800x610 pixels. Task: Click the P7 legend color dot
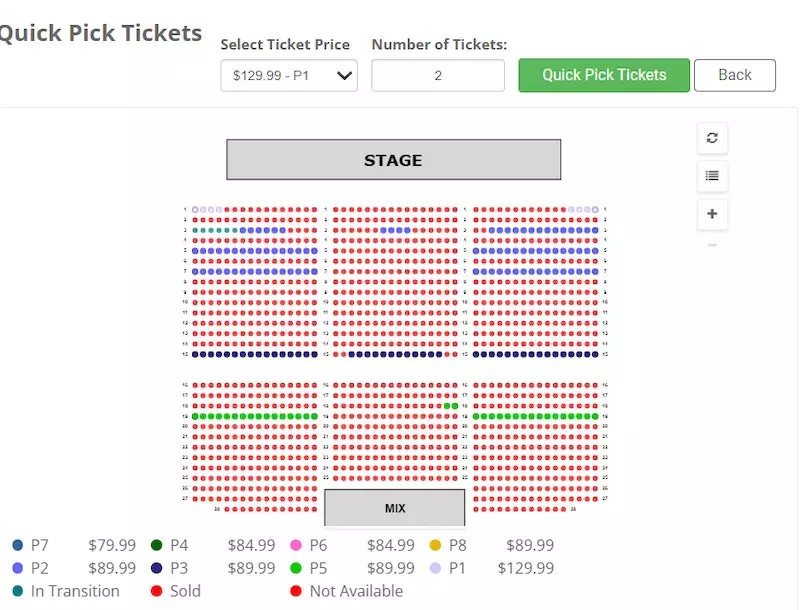17,545
